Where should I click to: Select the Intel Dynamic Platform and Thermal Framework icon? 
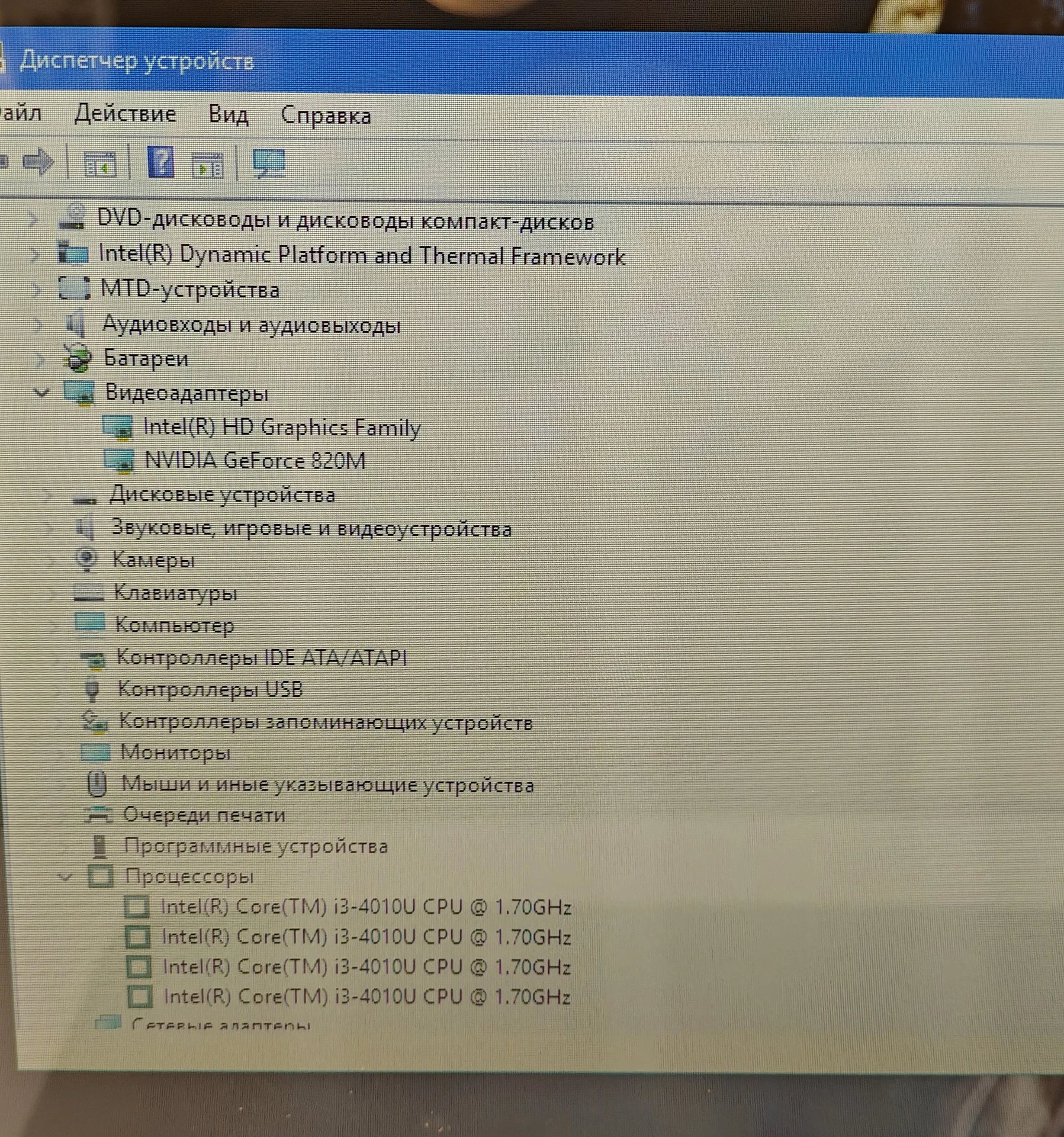[x=73, y=253]
